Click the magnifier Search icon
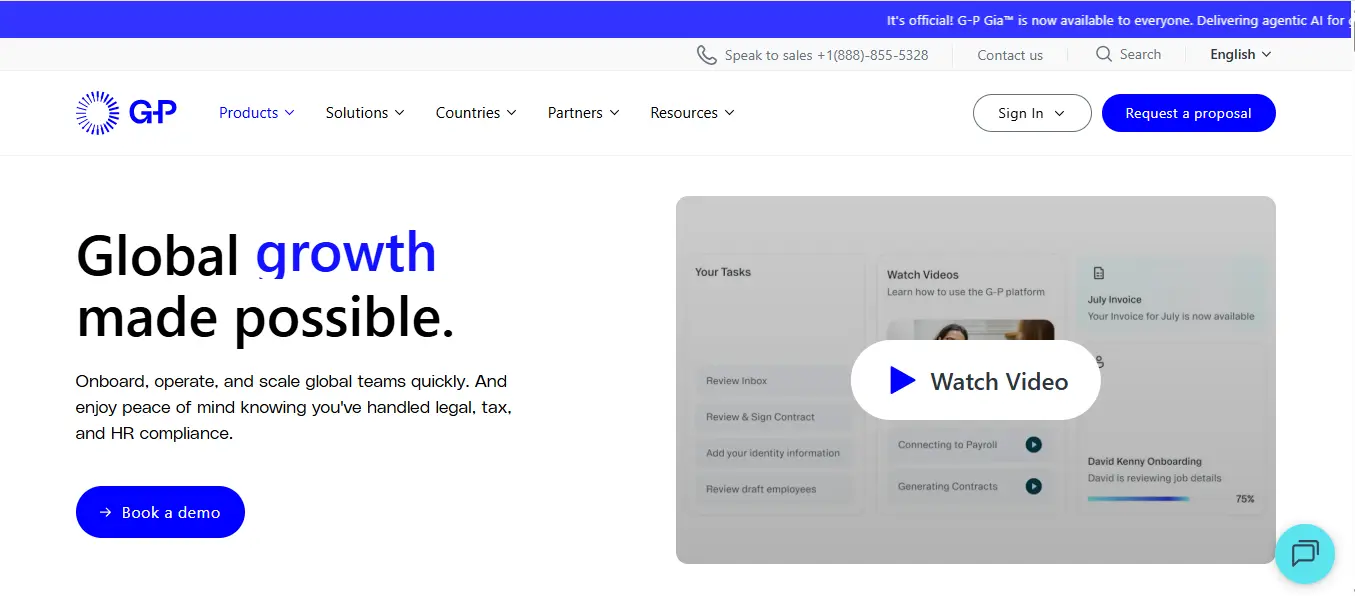The height and width of the screenshot is (596, 1355). [1104, 54]
